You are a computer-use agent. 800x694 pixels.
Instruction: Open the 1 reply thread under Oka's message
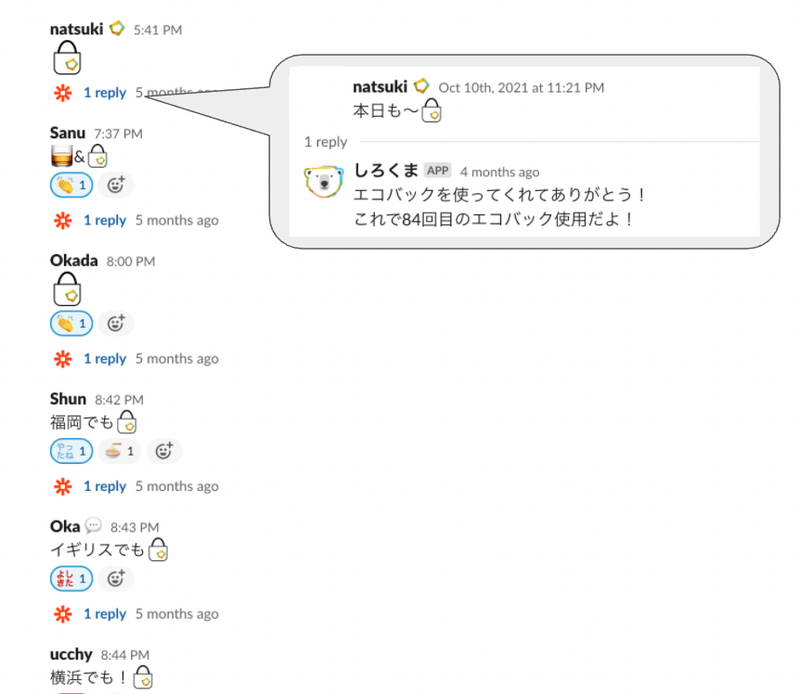105,614
